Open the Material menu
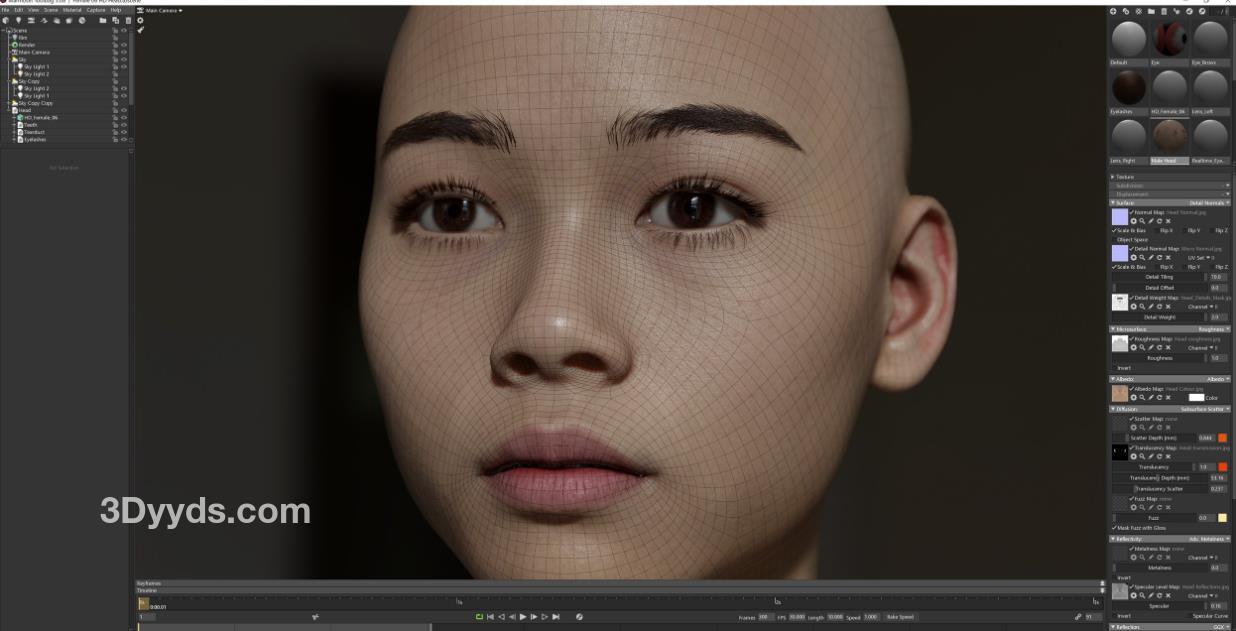This screenshot has width=1236, height=631. pyautogui.click(x=72, y=10)
